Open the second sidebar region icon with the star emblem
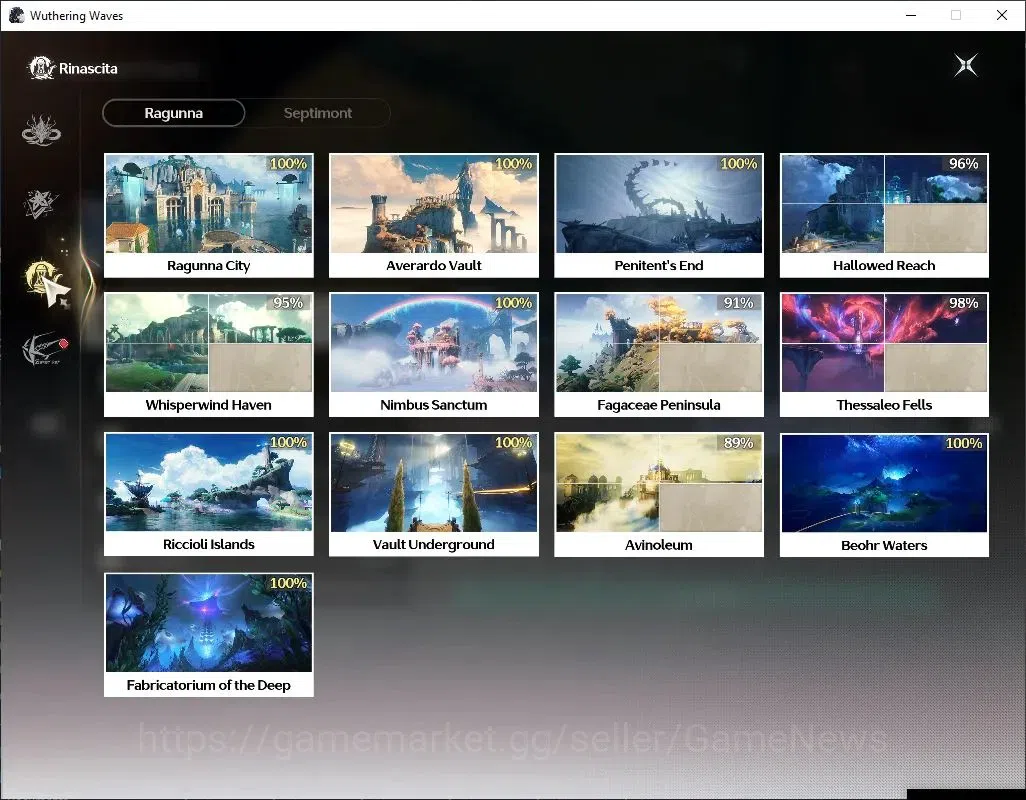 [x=41, y=203]
